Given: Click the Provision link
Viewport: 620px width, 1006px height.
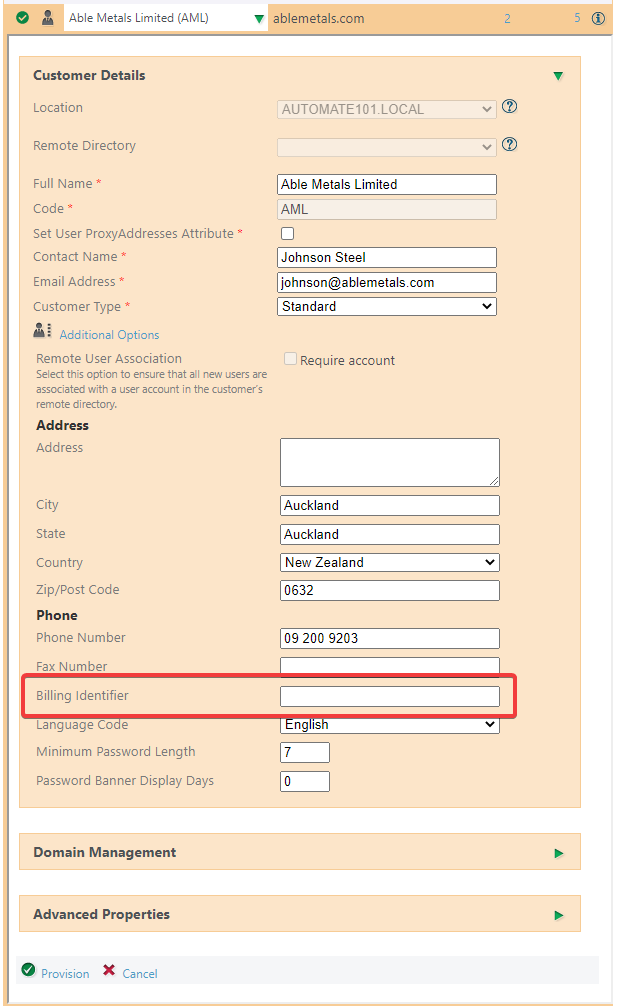Looking at the screenshot, I should (x=65, y=973).
